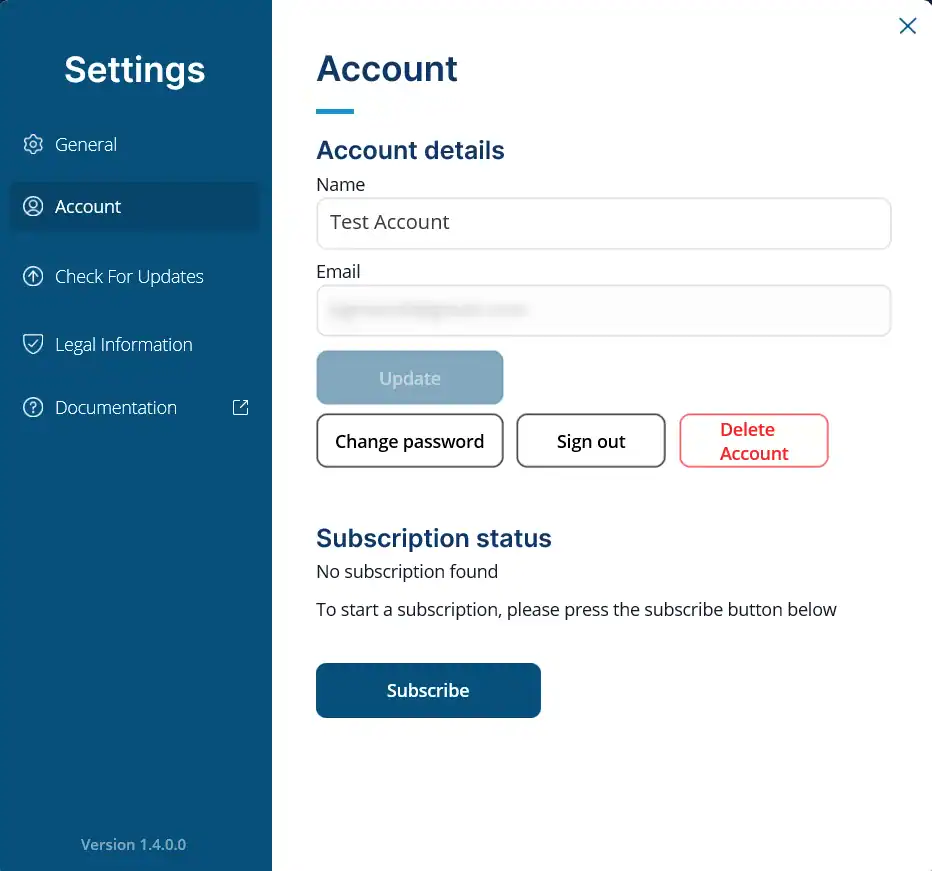Click the Change password button
This screenshot has height=871, width=932.
(409, 441)
